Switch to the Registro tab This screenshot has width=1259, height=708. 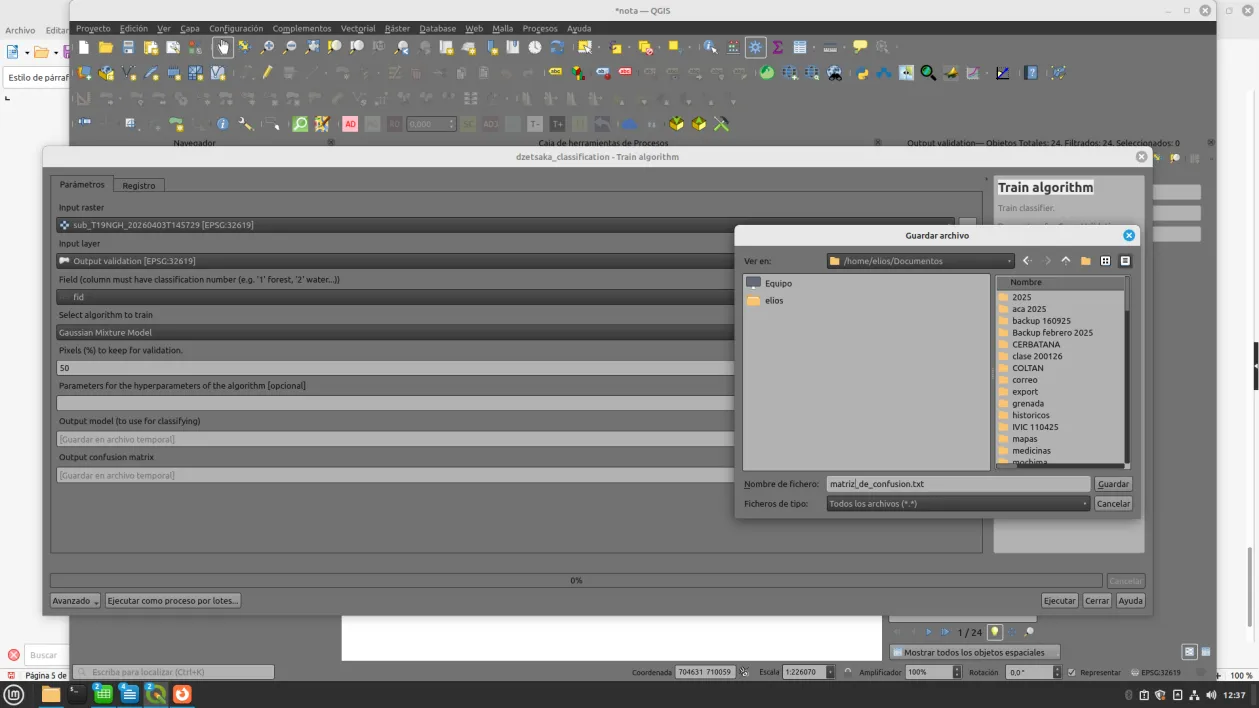[x=139, y=185]
